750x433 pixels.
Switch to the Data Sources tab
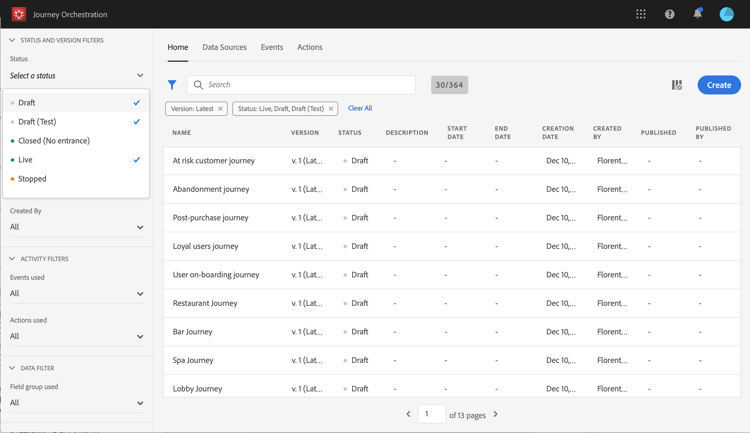coord(224,47)
